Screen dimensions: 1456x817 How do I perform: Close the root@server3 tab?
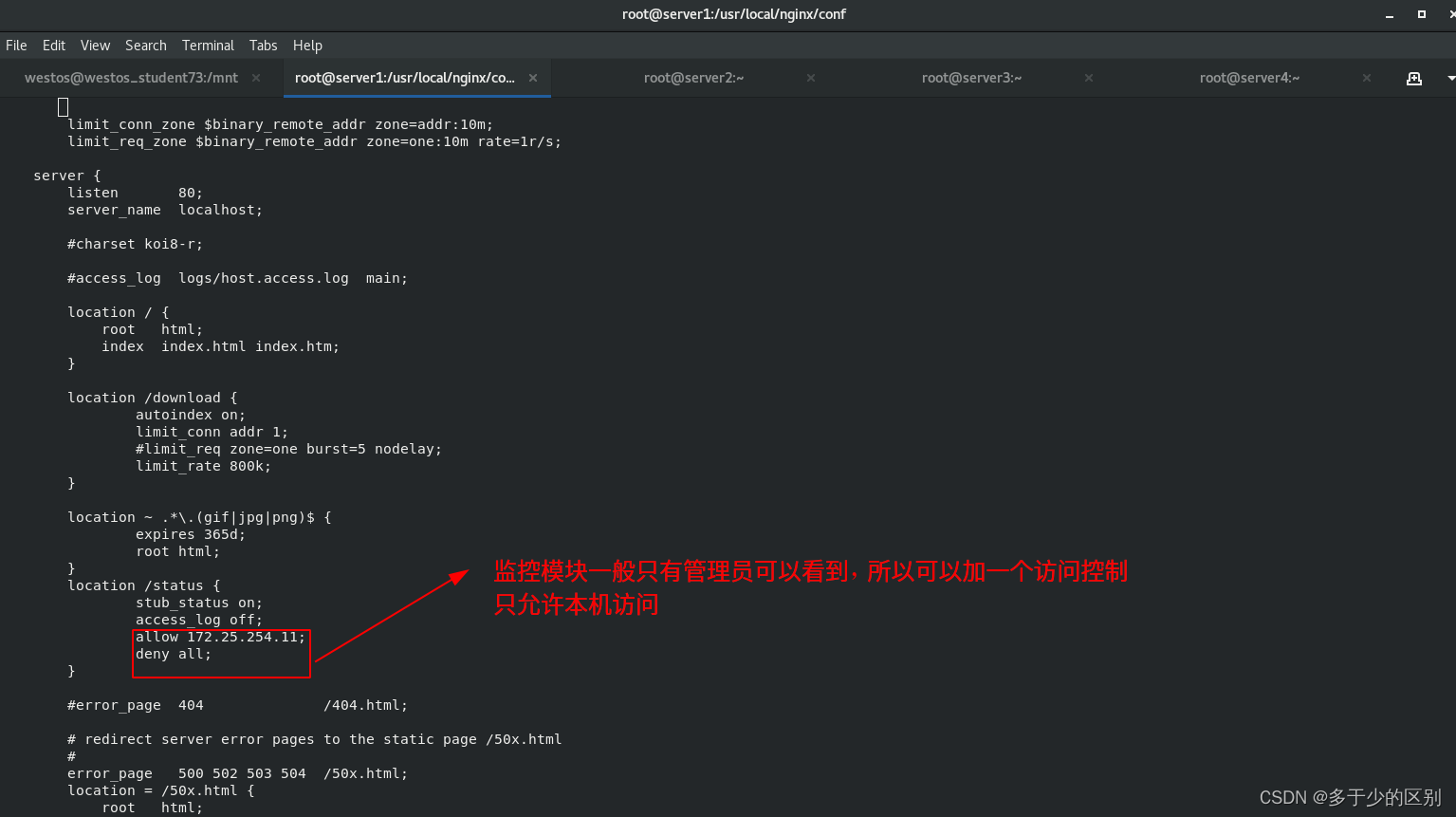tap(1089, 78)
